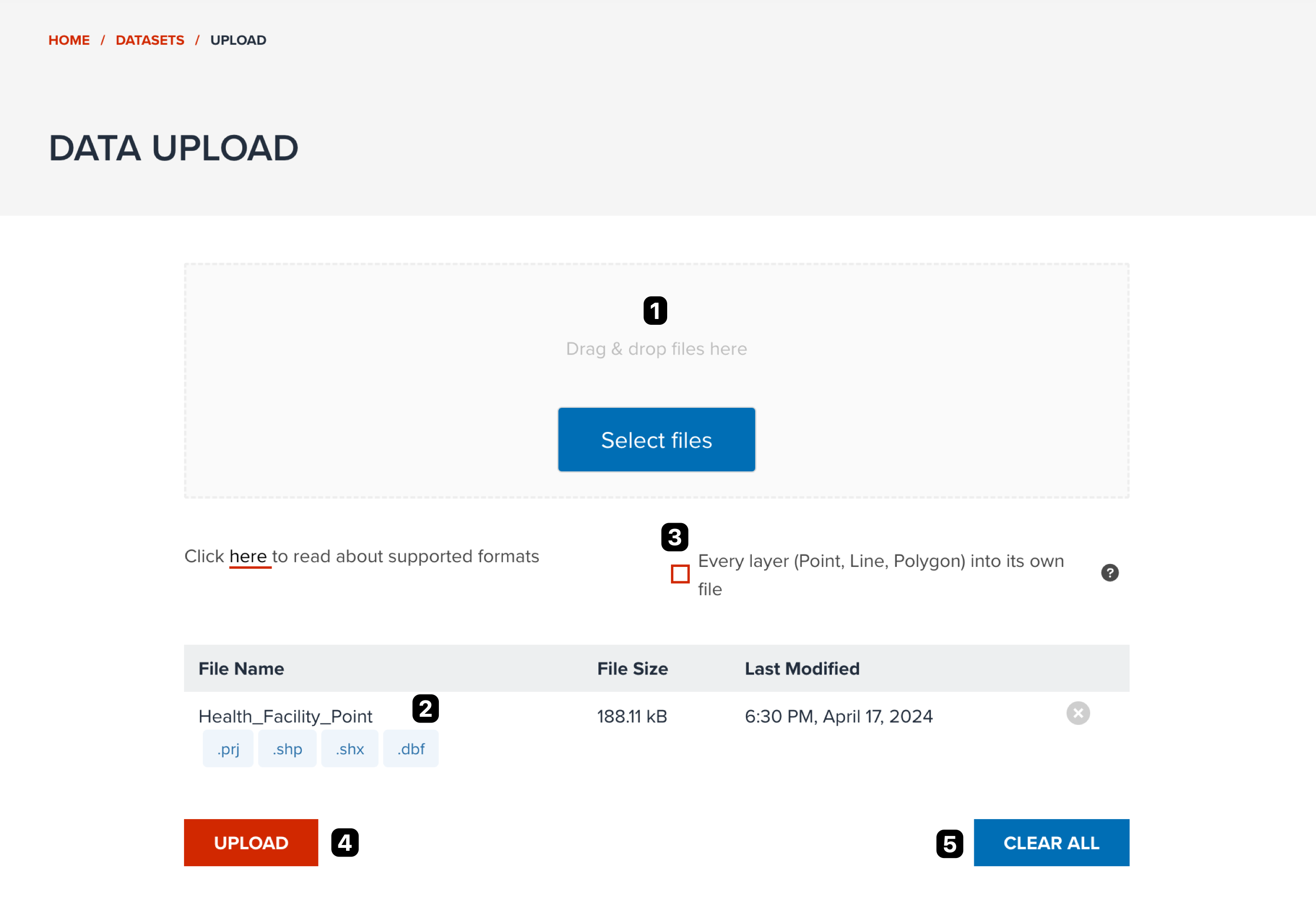
Task: Click the numbered step 1 indicator
Action: point(656,309)
